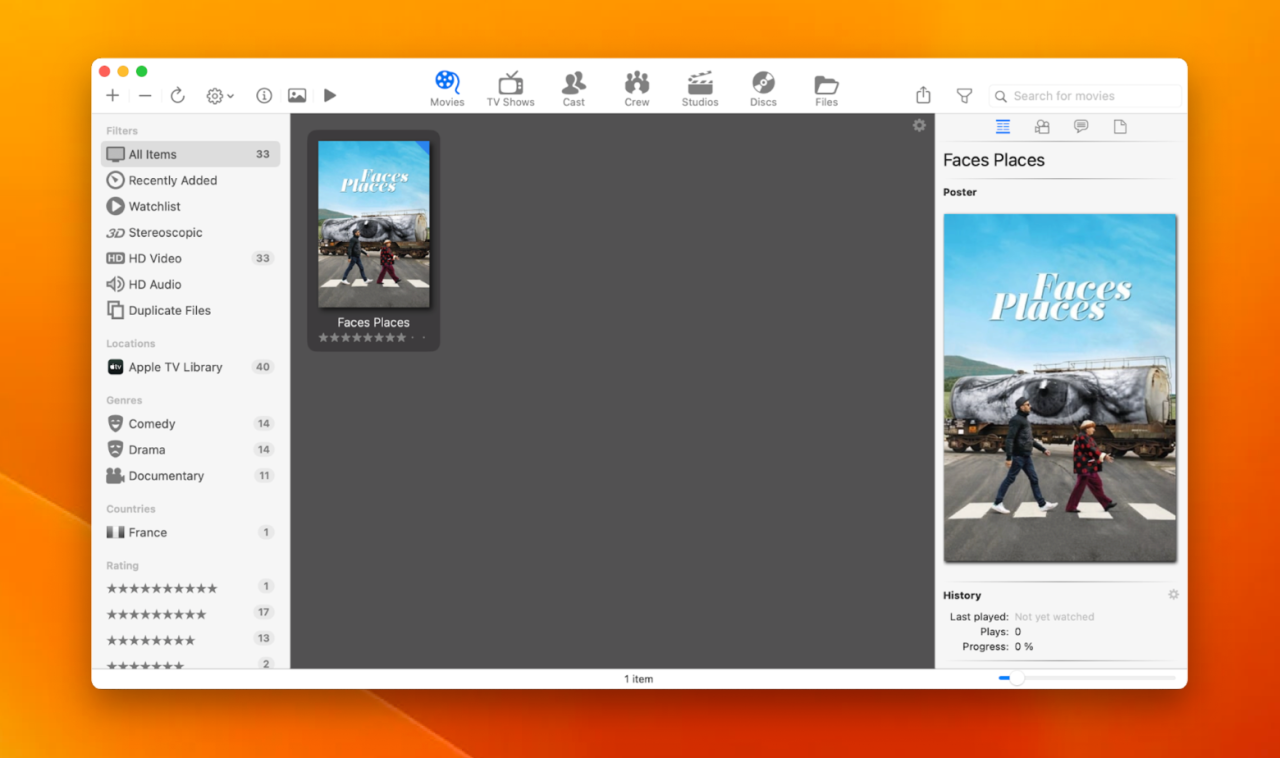Filter by country France

[x=190, y=532]
